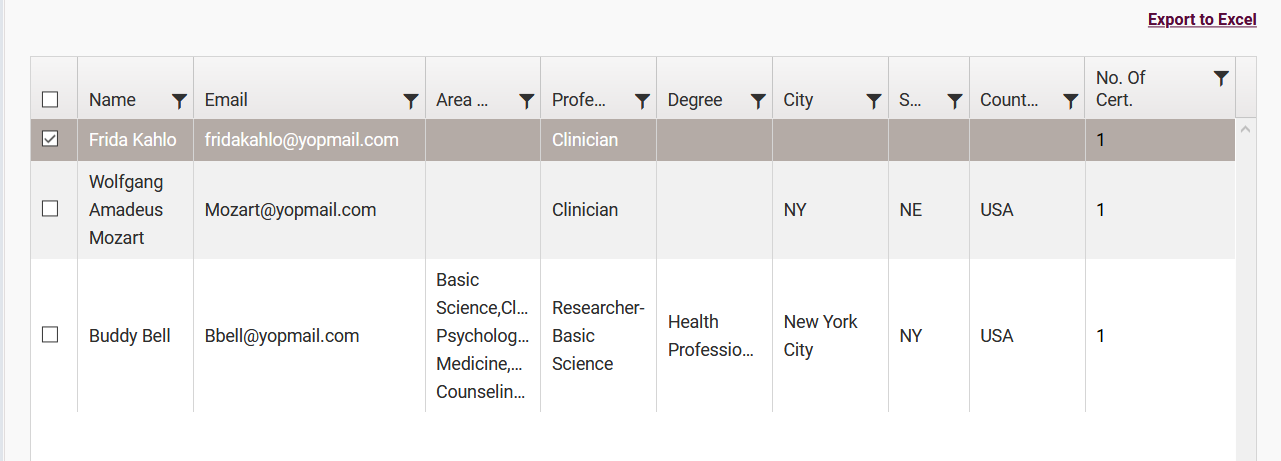The height and width of the screenshot is (461, 1281).
Task: Sort by the City column header
Action: 798,100
